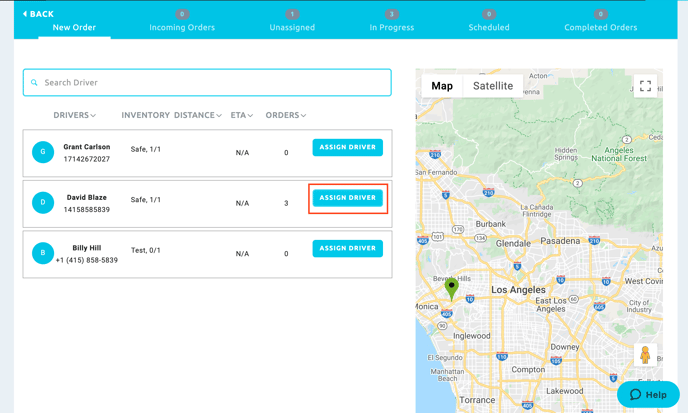Click the Unassigned count badge showing 1
The width and height of the screenshot is (688, 413).
292,14
